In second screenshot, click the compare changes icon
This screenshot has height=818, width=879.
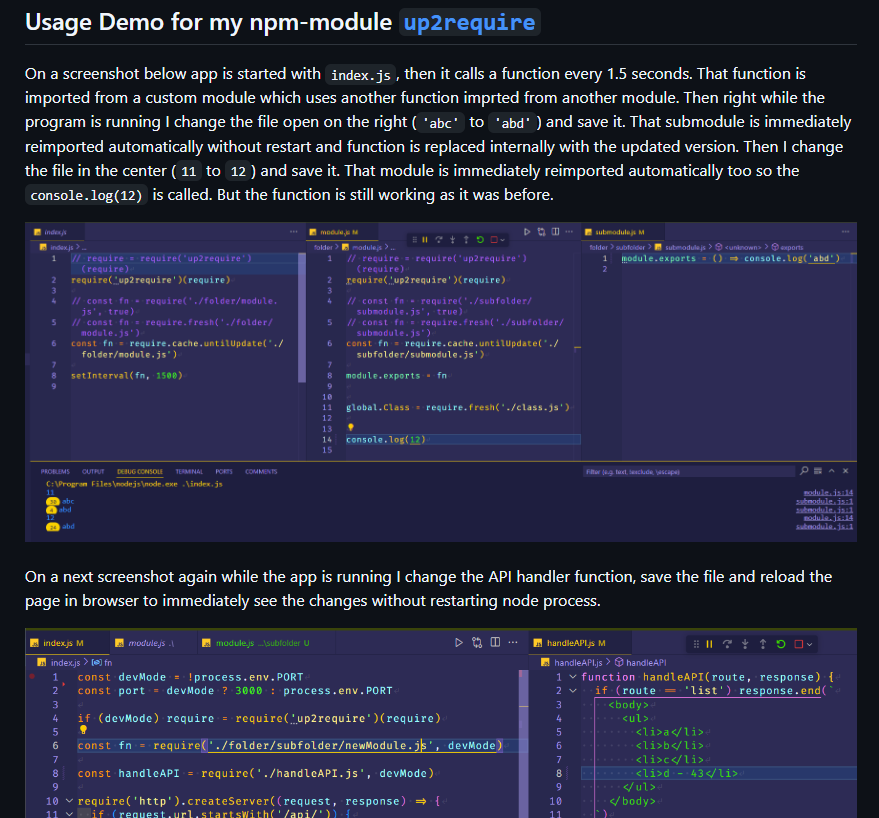[x=477, y=643]
